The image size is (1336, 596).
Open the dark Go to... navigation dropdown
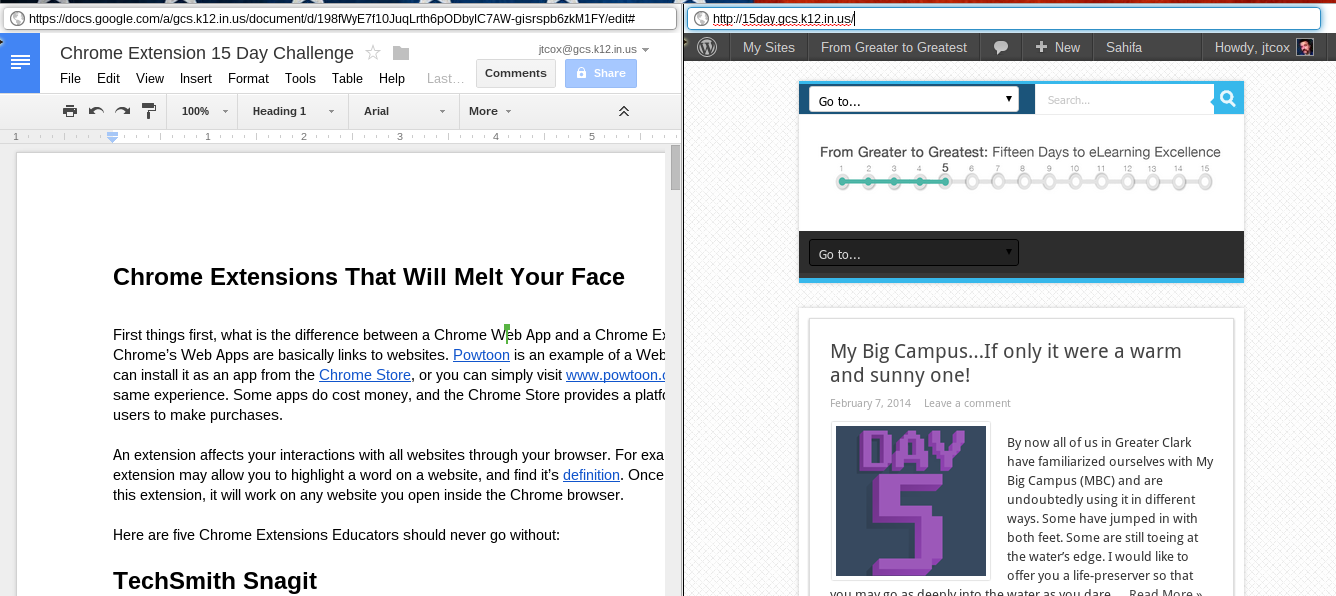tap(913, 254)
